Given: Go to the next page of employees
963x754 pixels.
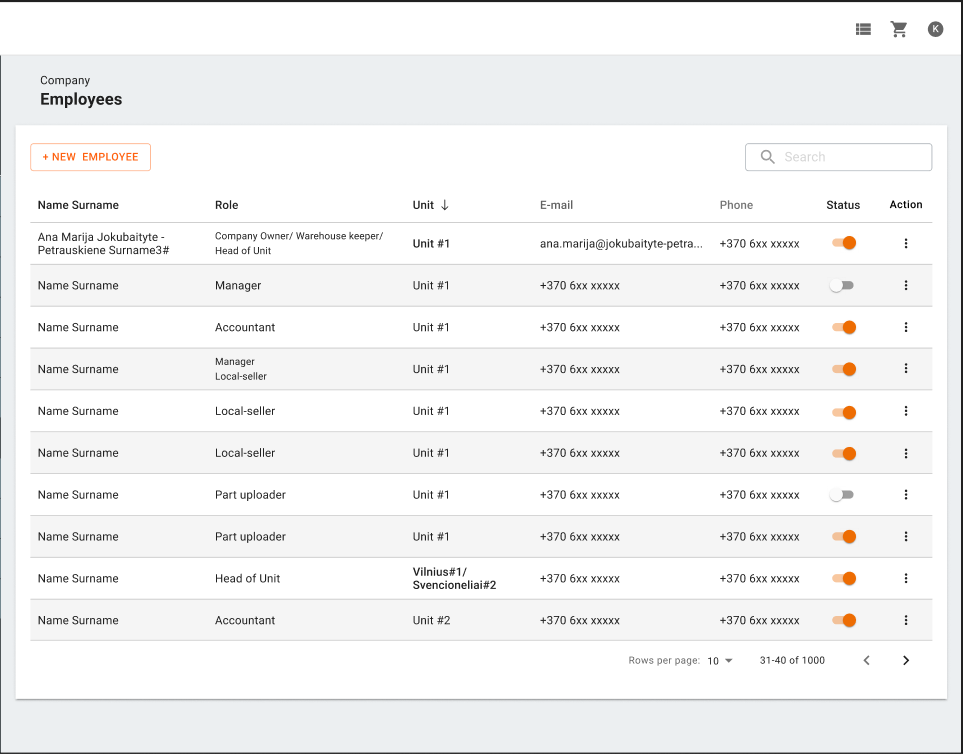Looking at the screenshot, I should coord(906,660).
